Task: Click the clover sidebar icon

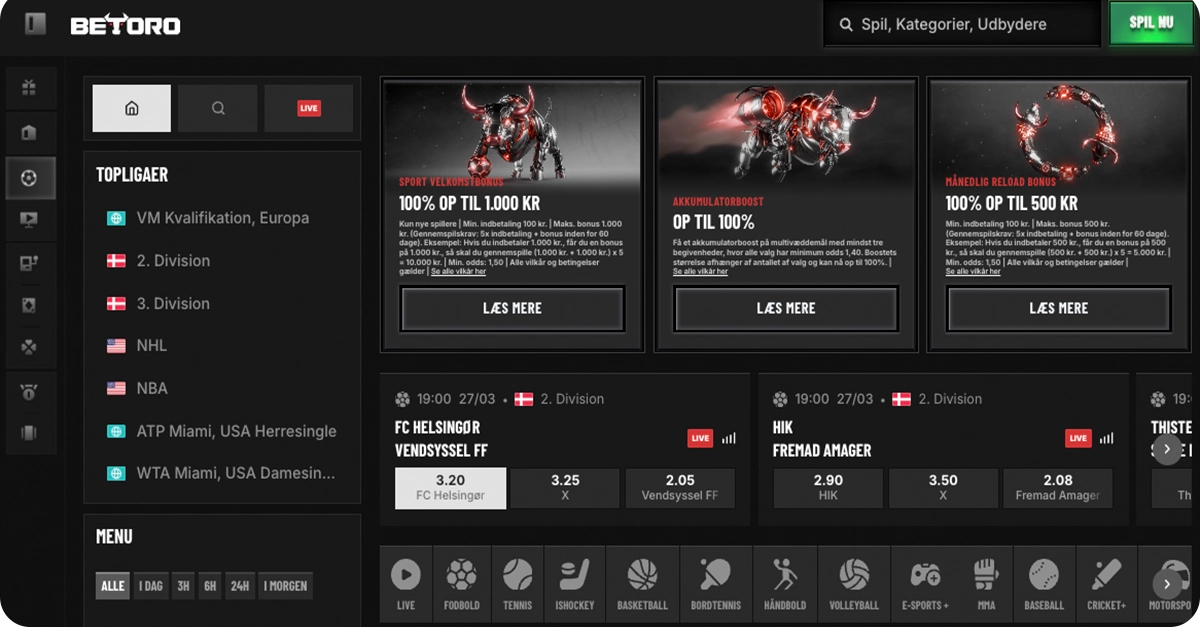Action: pyautogui.click(x=29, y=348)
